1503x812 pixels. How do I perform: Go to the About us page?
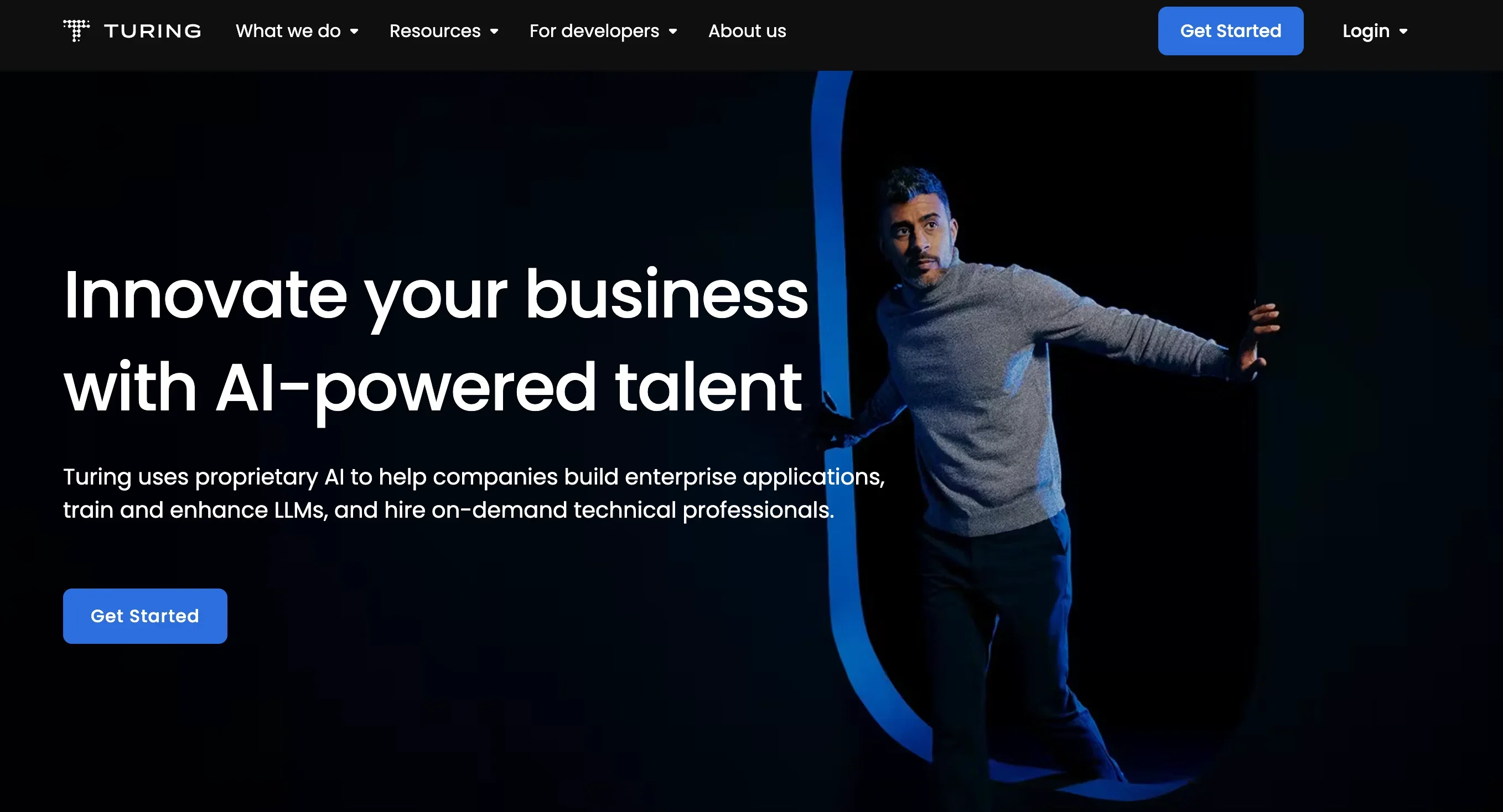pos(747,31)
